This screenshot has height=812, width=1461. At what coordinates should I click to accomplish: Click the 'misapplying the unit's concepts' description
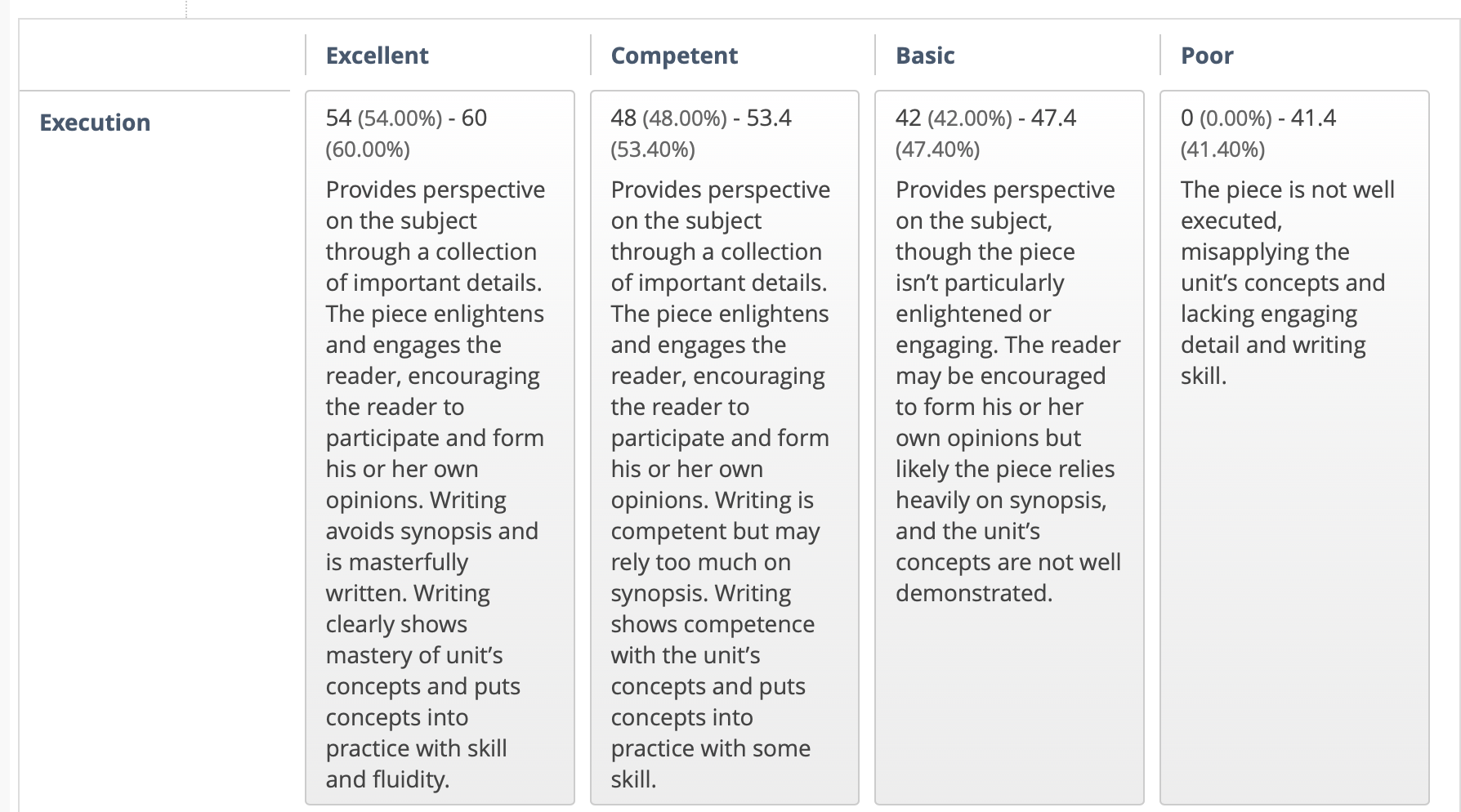point(1283,267)
